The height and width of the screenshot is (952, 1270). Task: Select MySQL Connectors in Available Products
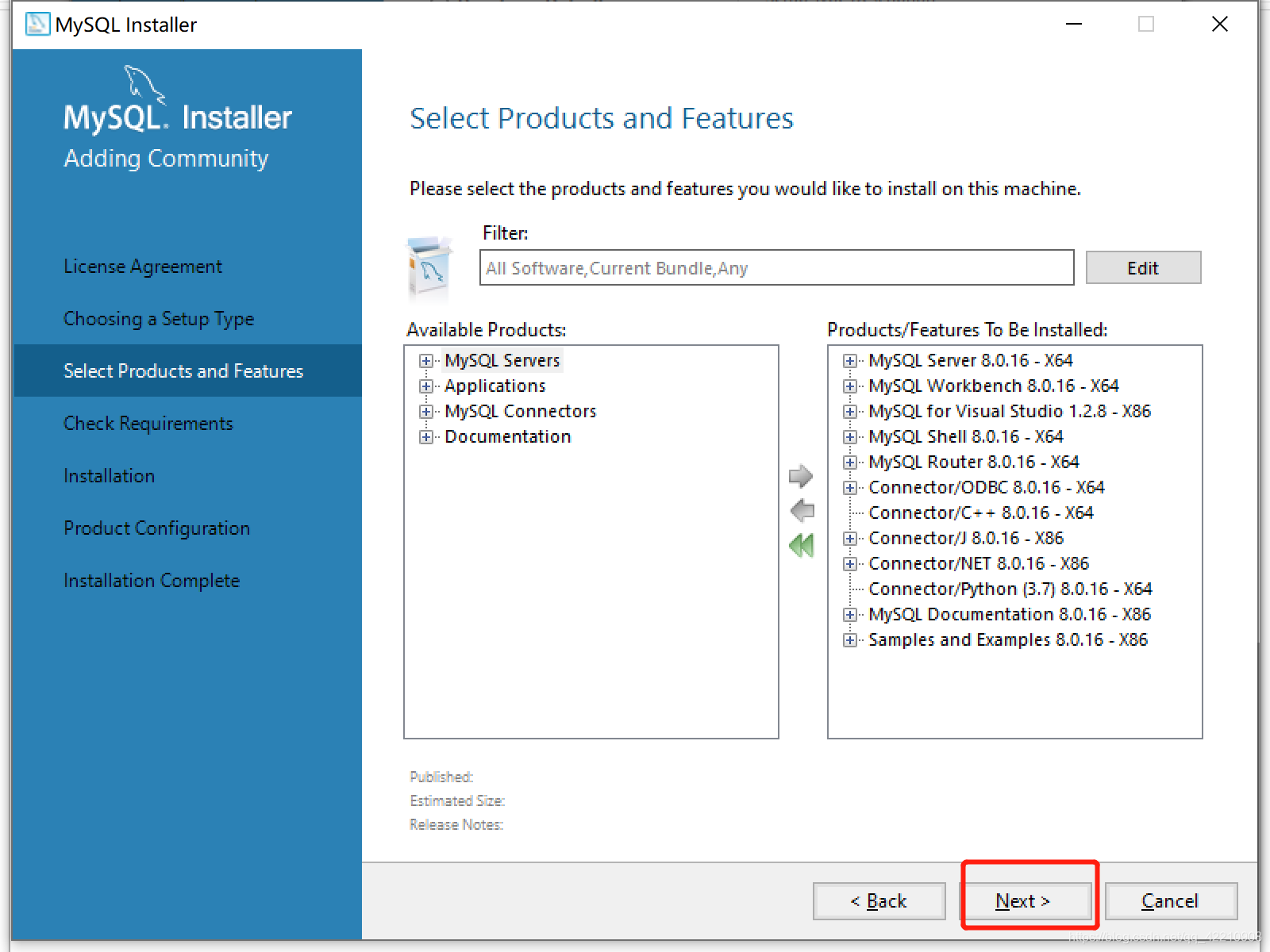point(520,411)
